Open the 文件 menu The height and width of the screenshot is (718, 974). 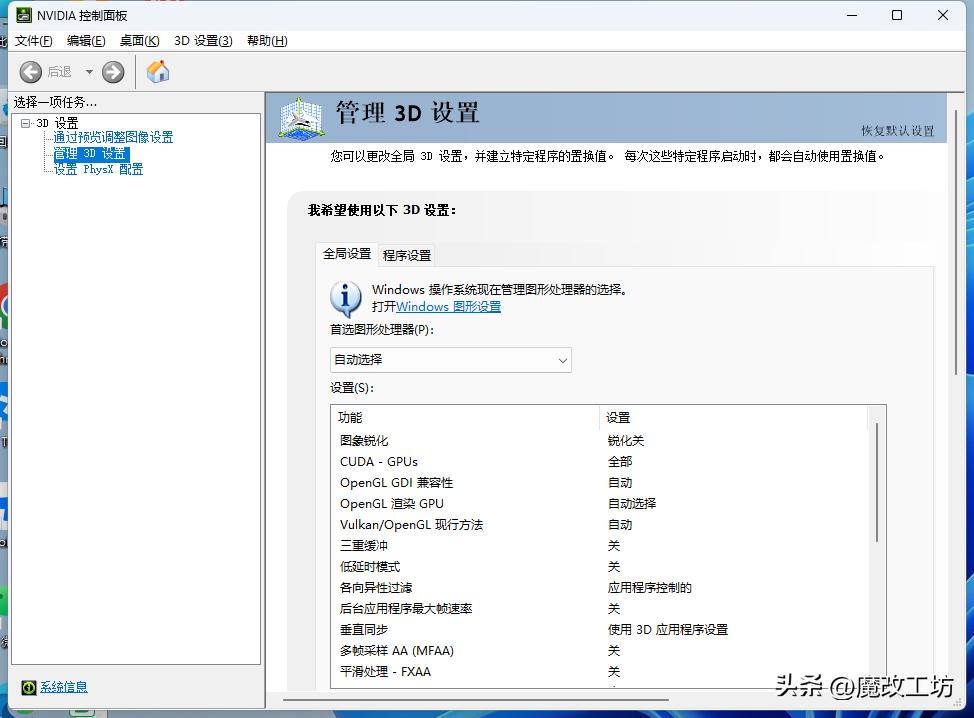click(33, 41)
